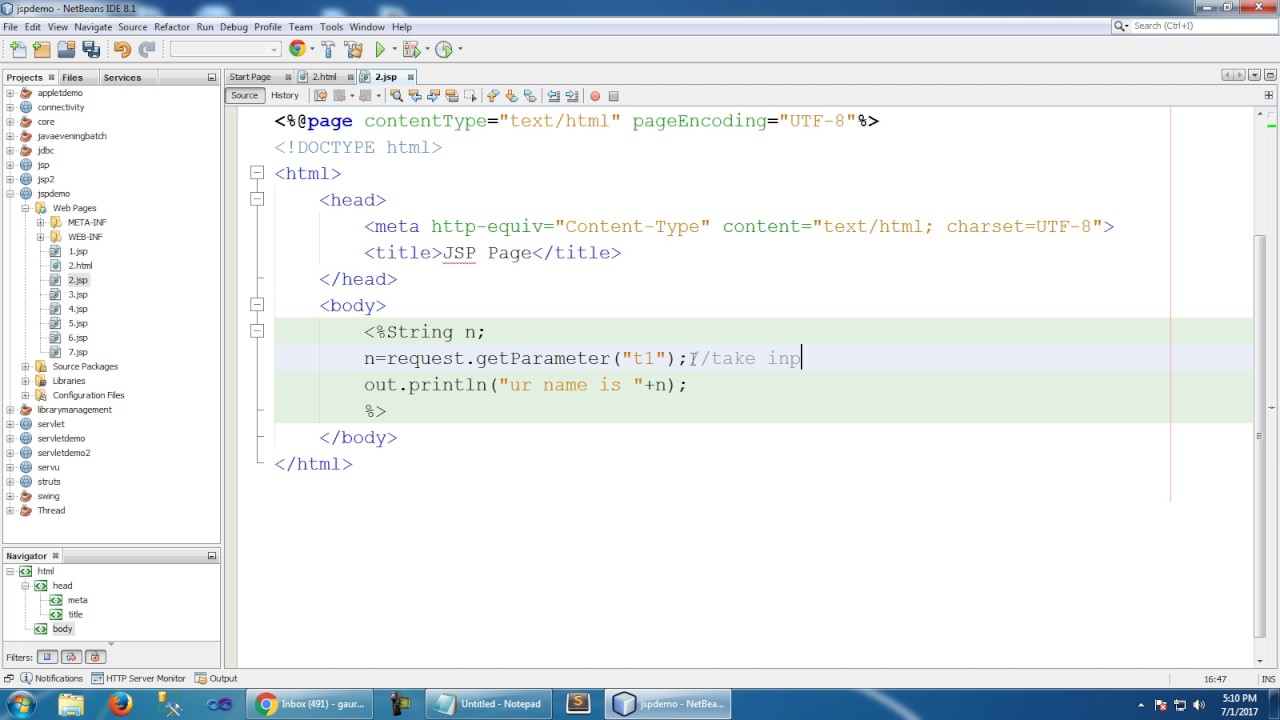Collapse the head node in the Navigator tree
Screen dimensions: 1280x720
point(25,586)
